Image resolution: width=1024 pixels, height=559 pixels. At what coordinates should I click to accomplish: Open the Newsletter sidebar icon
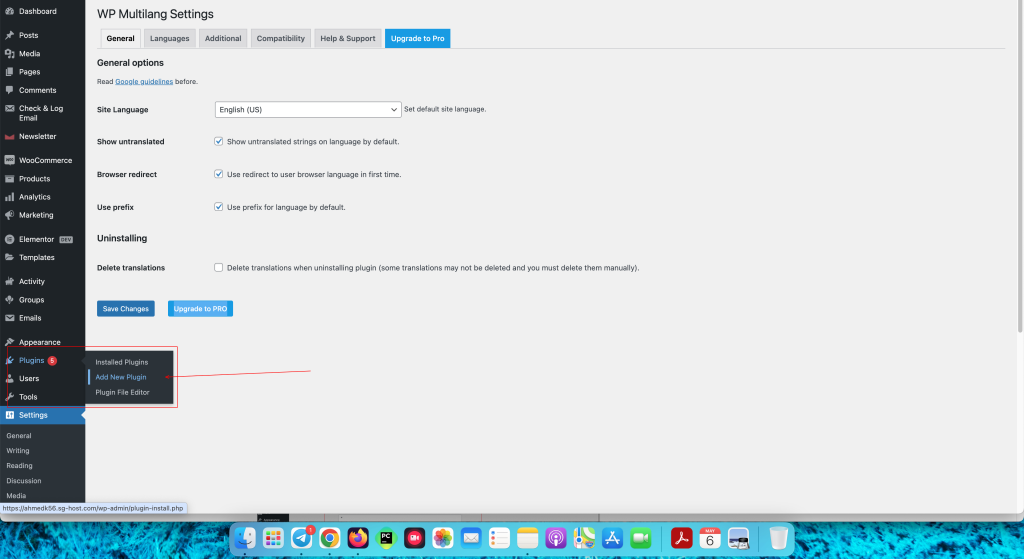[10, 136]
